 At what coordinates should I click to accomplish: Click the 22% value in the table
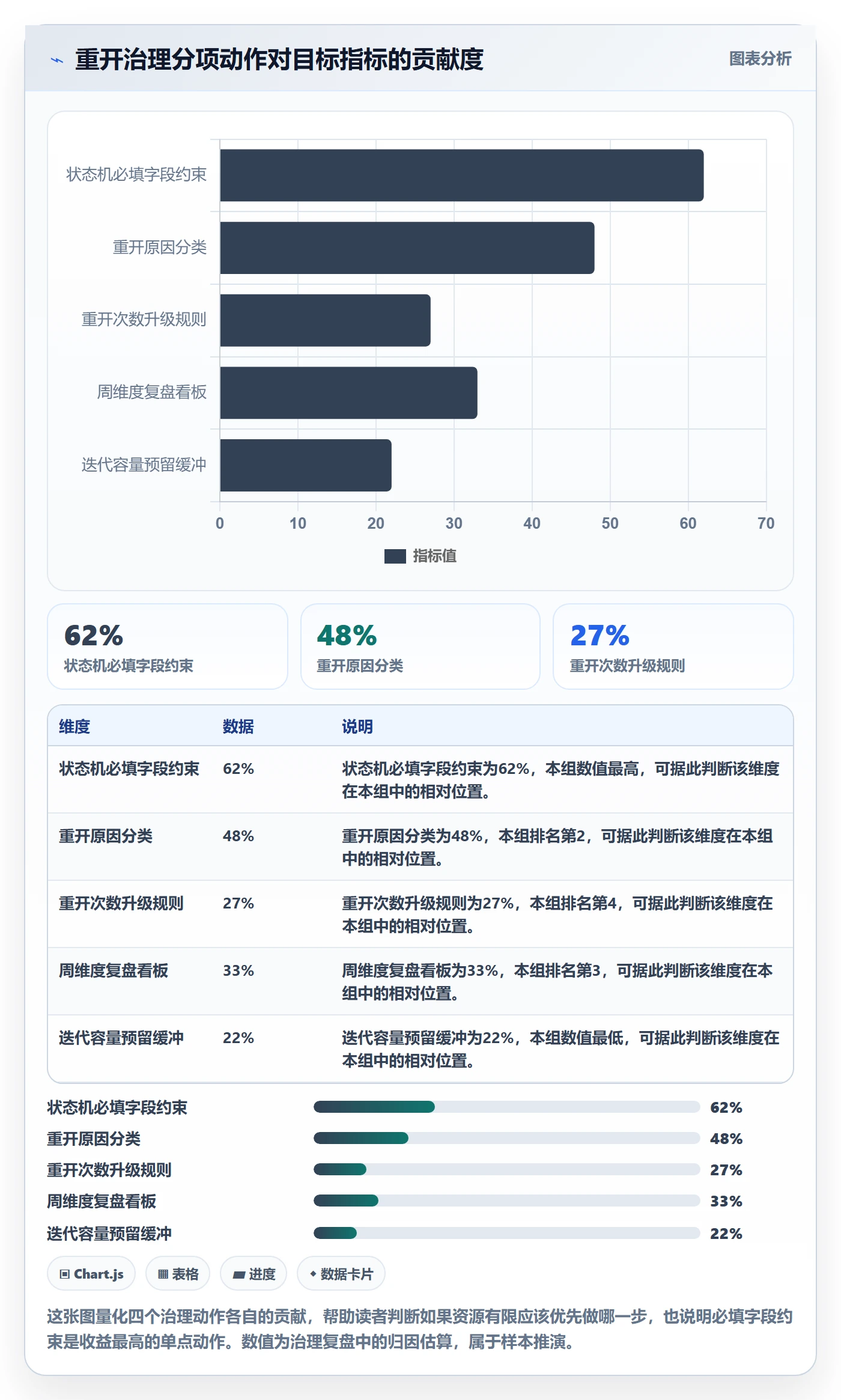(x=238, y=1038)
